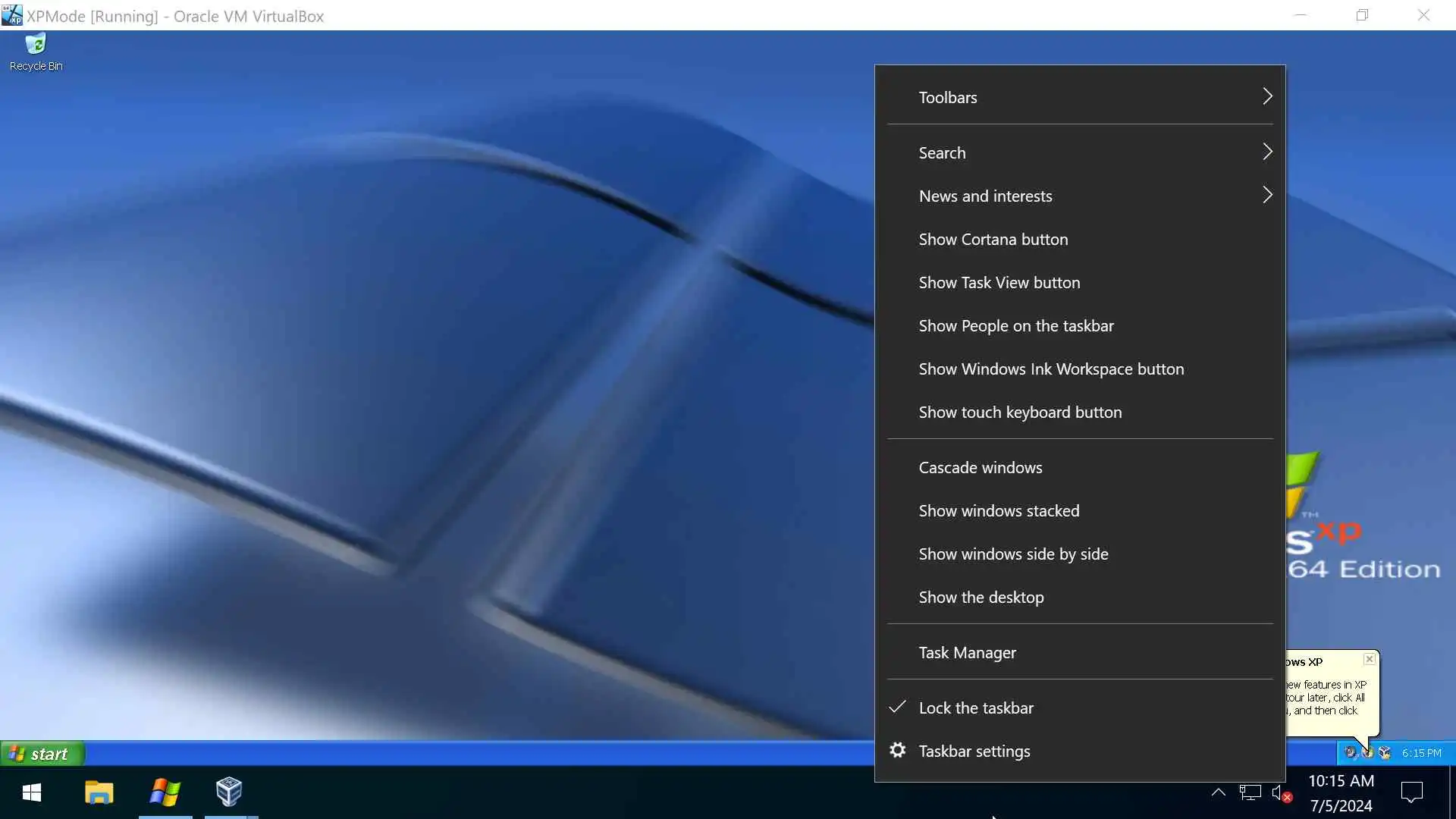
Task: Click the VirtualBox cube taskbar icon
Action: pyautogui.click(x=229, y=792)
